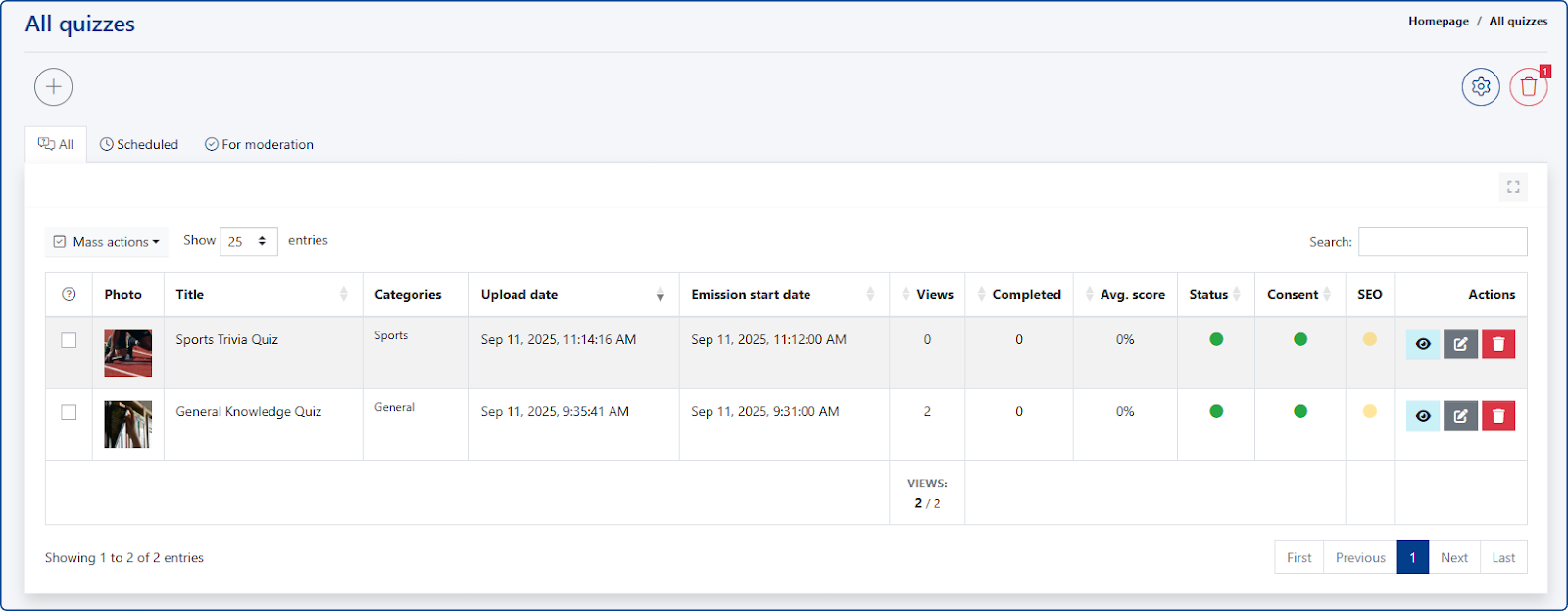This screenshot has height=611, width=1568.
Task: Switch to the Scheduled tab
Action: tap(139, 145)
